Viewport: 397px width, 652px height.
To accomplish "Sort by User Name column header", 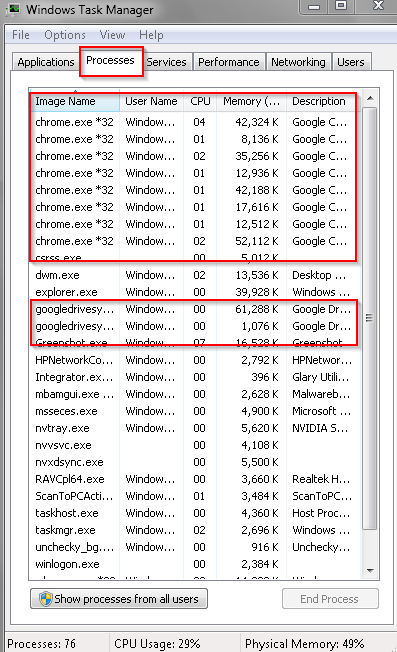I will point(151,101).
